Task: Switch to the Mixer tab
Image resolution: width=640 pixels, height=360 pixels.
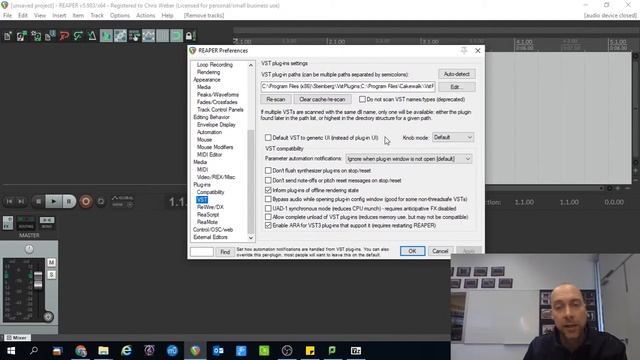Action: click(x=17, y=338)
